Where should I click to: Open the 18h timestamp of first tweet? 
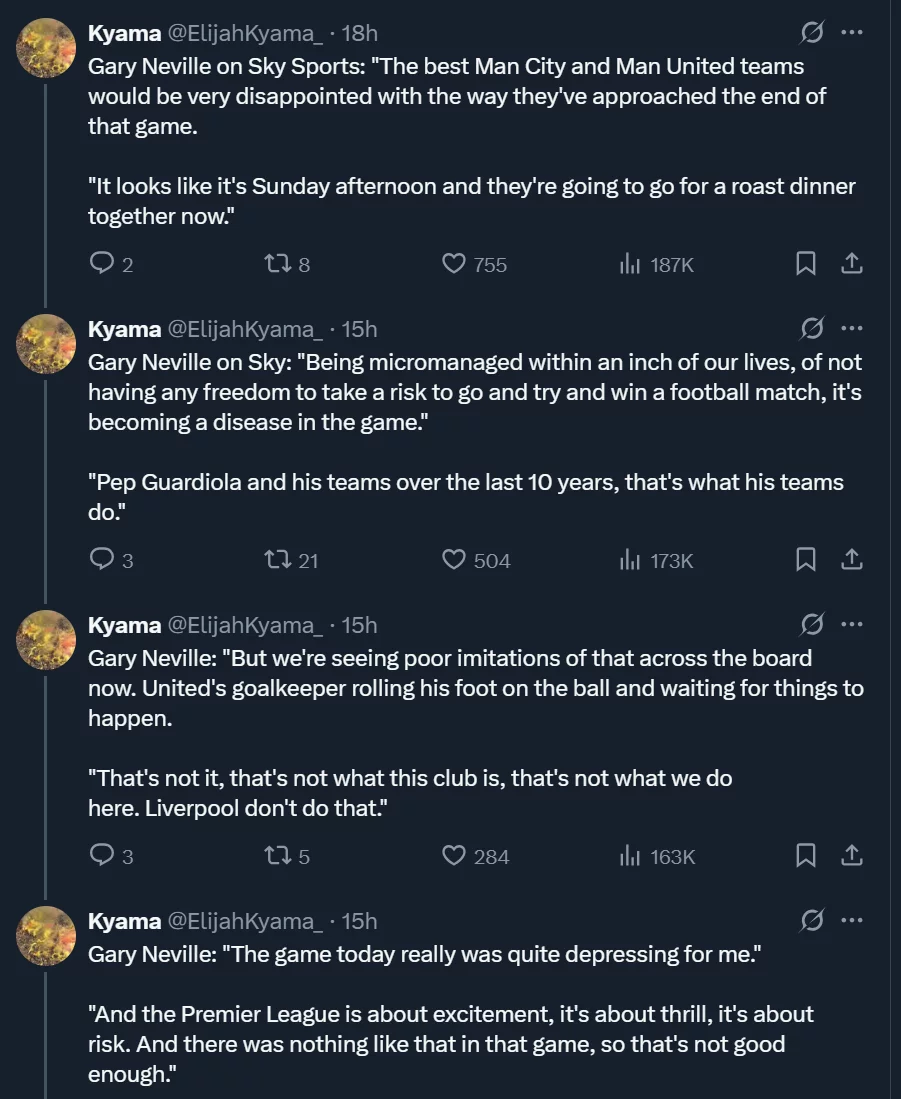click(360, 32)
